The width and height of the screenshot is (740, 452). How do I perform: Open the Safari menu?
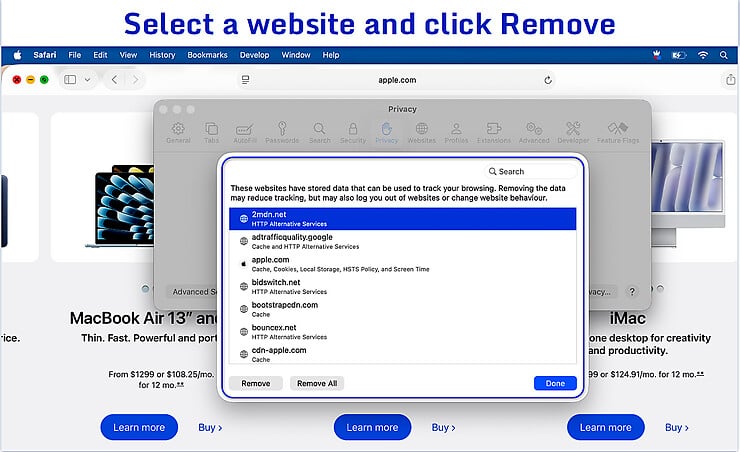45,55
